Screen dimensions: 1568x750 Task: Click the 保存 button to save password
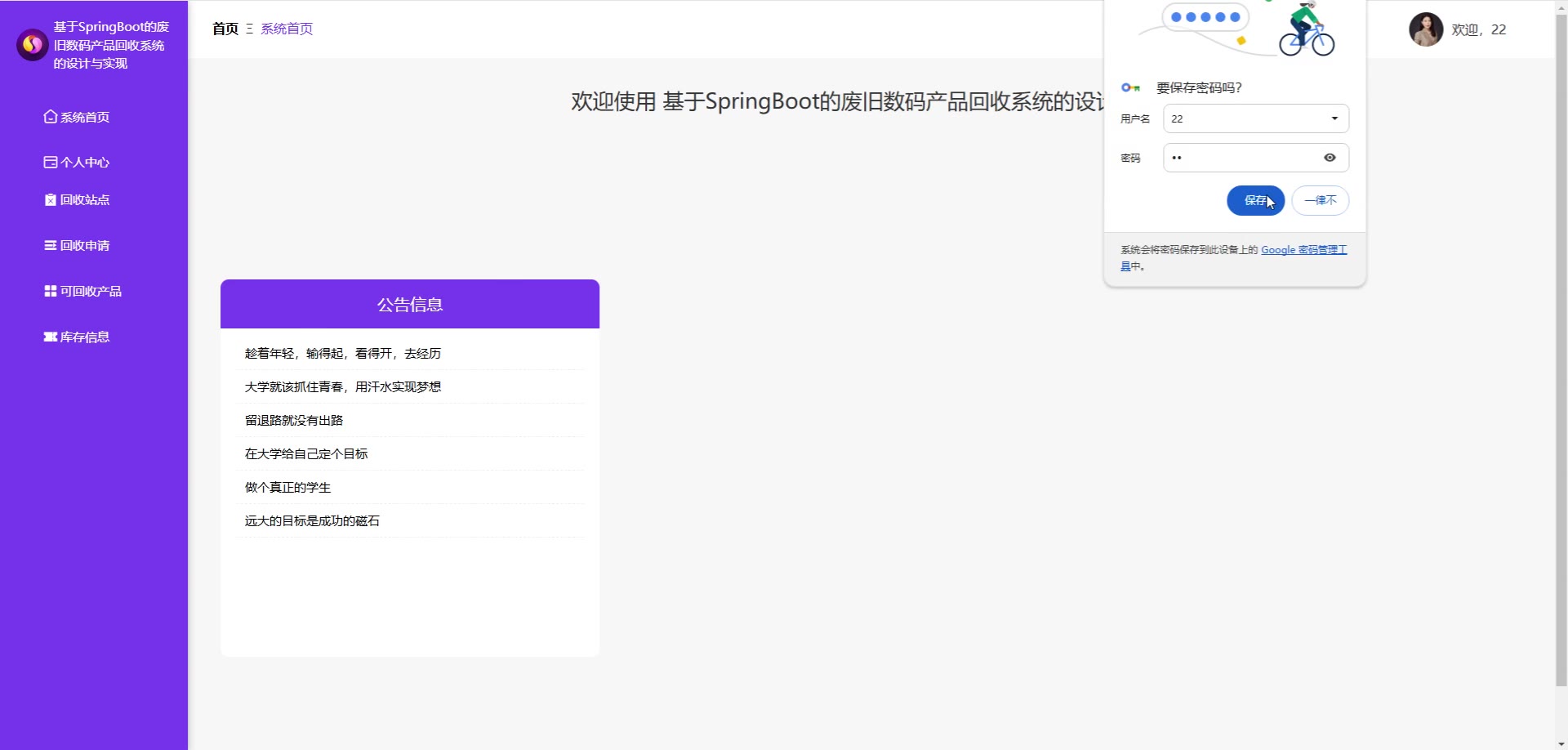coord(1255,200)
